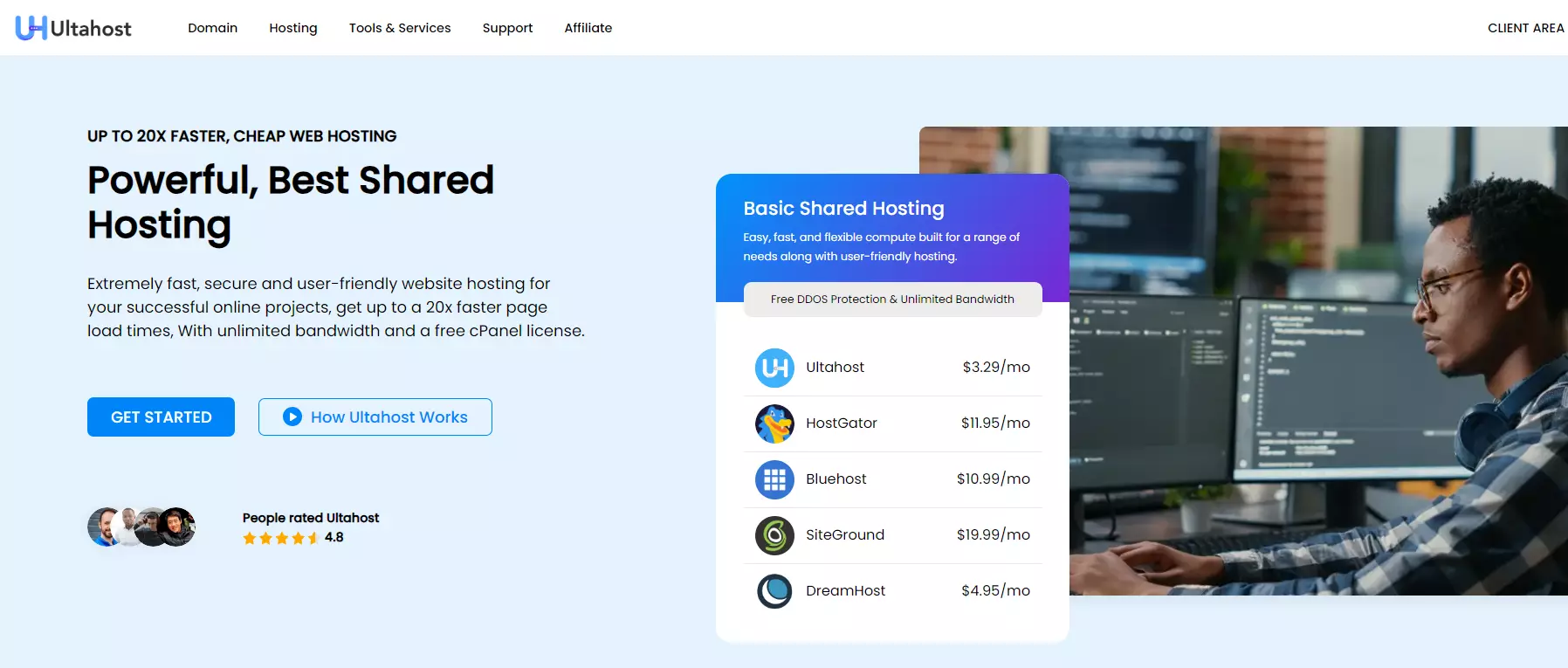Click the Powerful, Best Shared Hosting headline
The height and width of the screenshot is (668, 1568).
coord(291,203)
